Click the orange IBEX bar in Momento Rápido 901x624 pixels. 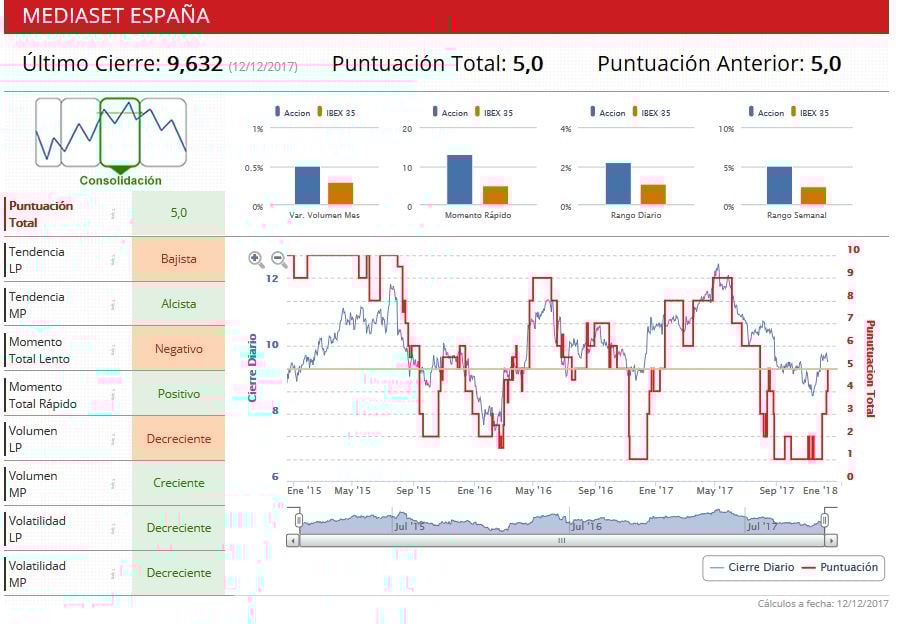495,195
